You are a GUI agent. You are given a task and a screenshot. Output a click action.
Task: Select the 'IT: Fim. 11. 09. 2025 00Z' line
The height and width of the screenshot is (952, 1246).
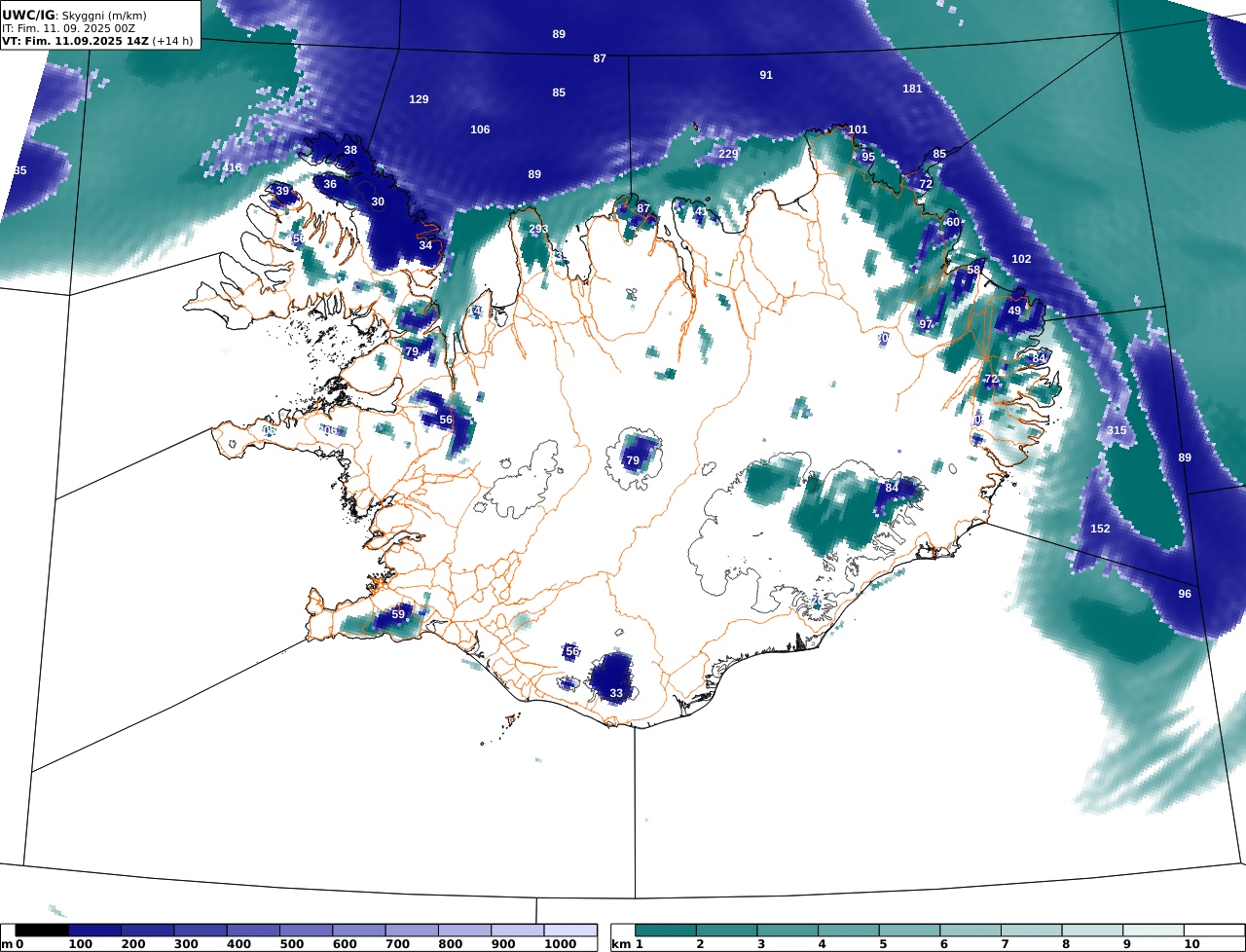(66, 29)
